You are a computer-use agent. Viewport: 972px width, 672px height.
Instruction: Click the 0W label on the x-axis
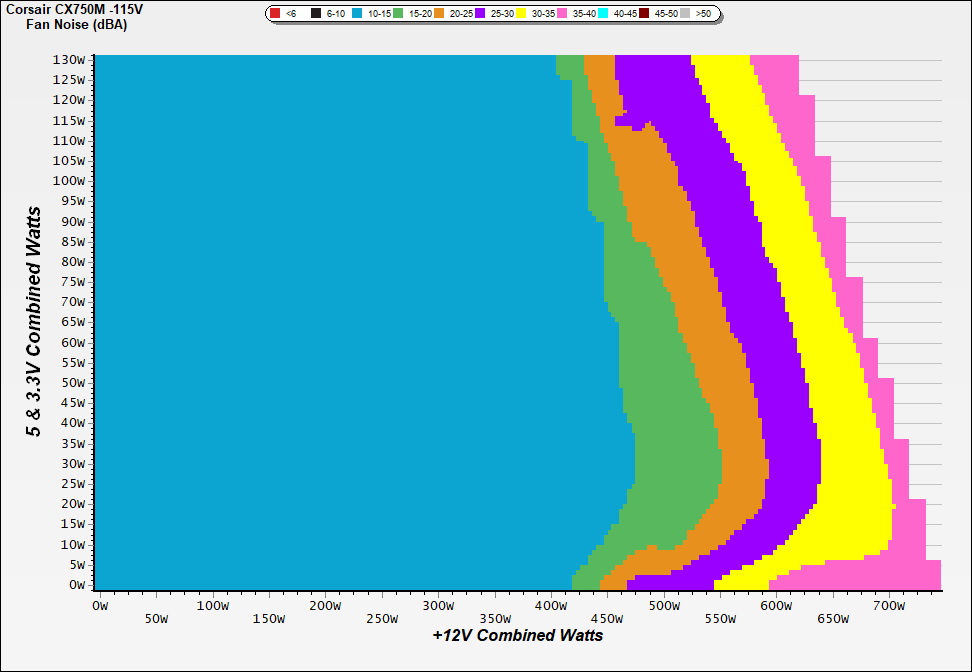98,605
